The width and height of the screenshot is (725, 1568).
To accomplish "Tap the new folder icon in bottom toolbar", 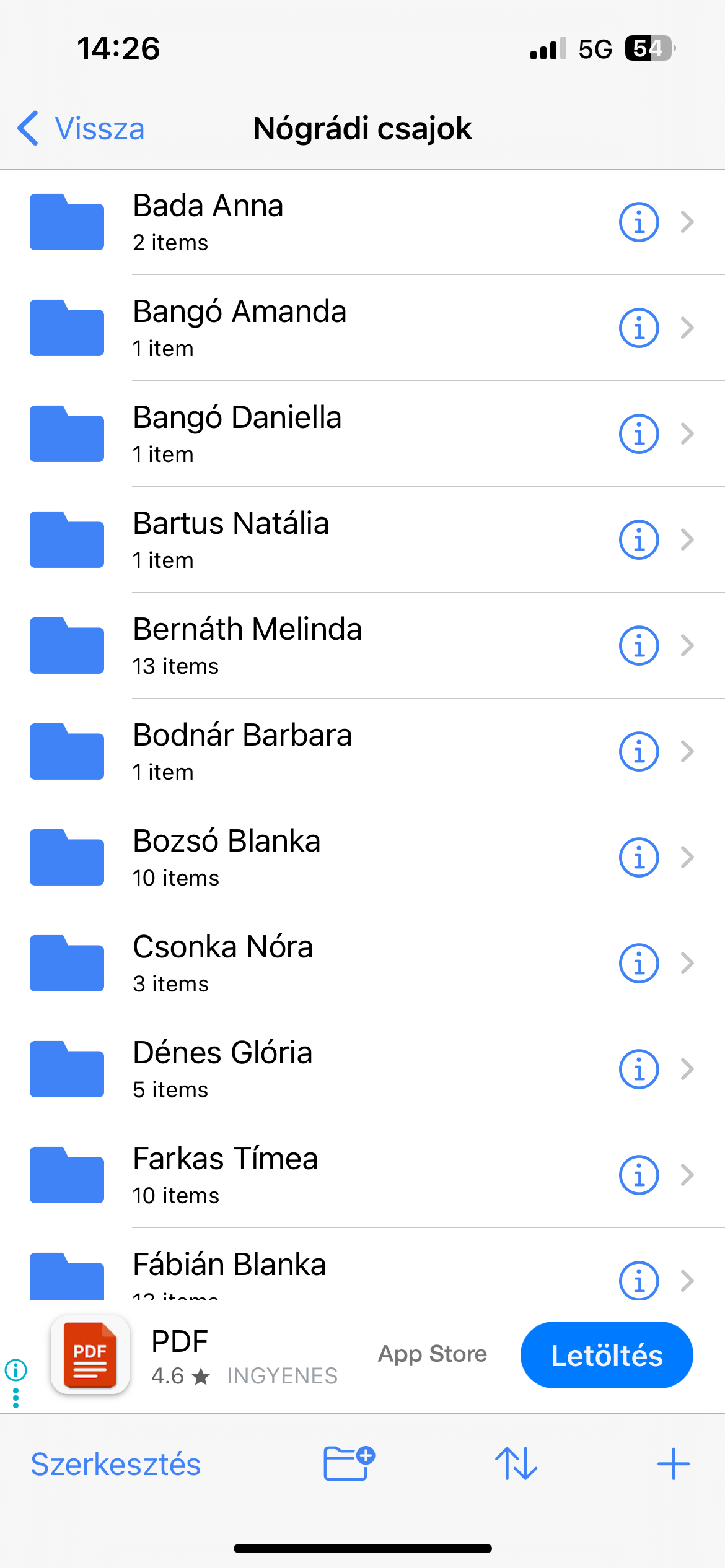I will click(x=349, y=1464).
